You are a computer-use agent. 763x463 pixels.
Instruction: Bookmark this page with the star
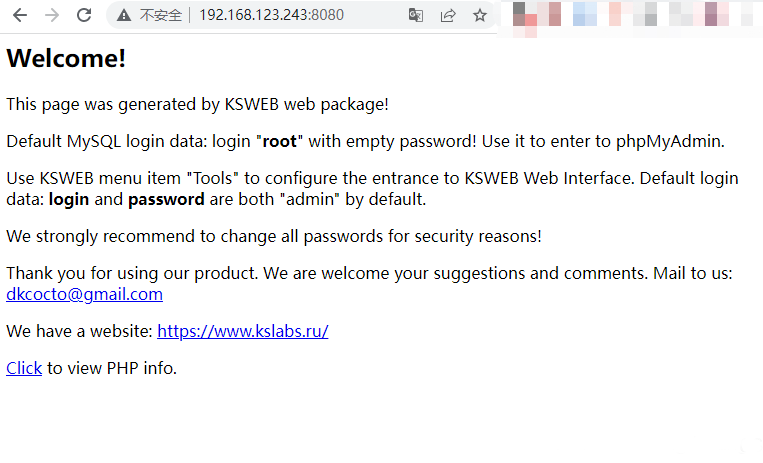click(x=480, y=15)
